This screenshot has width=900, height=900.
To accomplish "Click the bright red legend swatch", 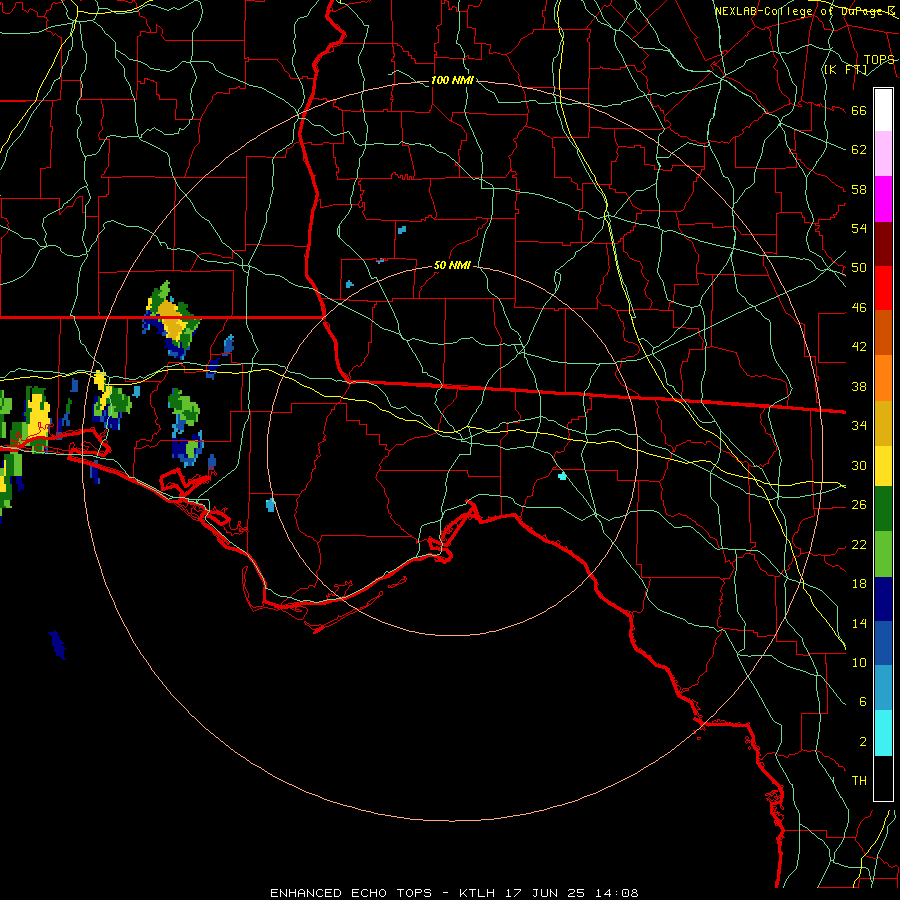I will tap(883, 288).
